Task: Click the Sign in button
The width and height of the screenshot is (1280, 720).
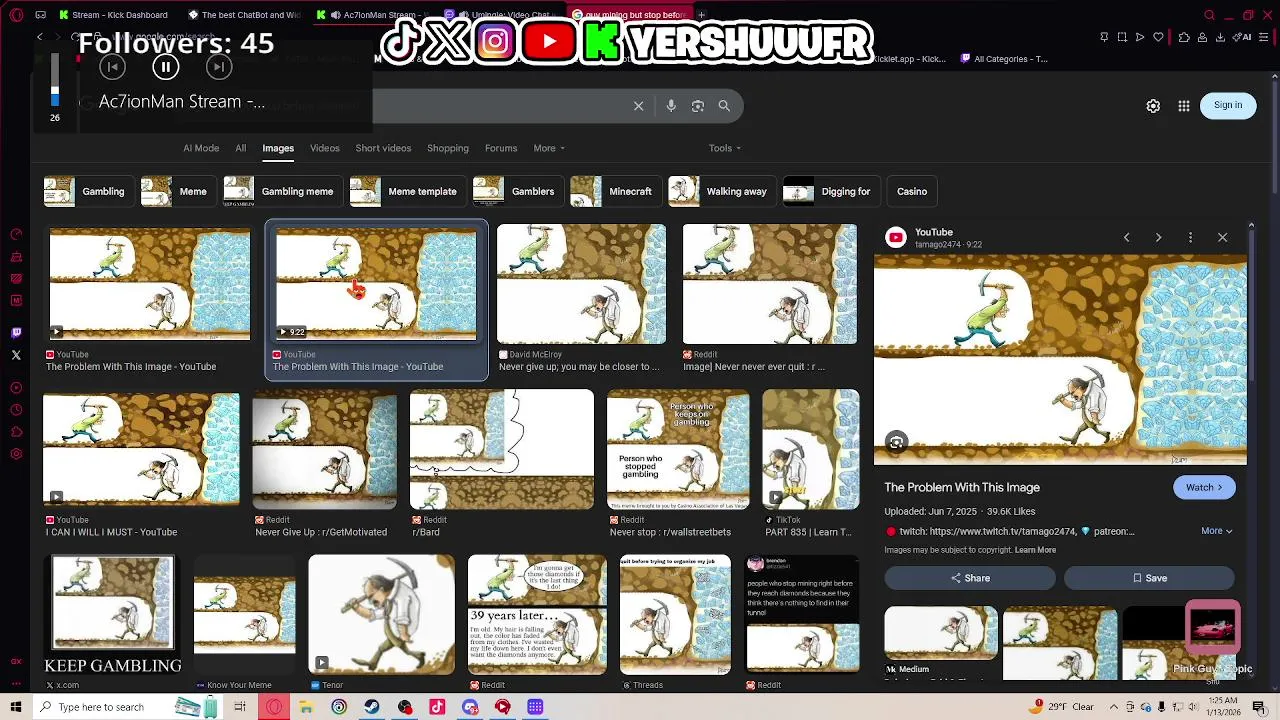Action: click(1228, 105)
